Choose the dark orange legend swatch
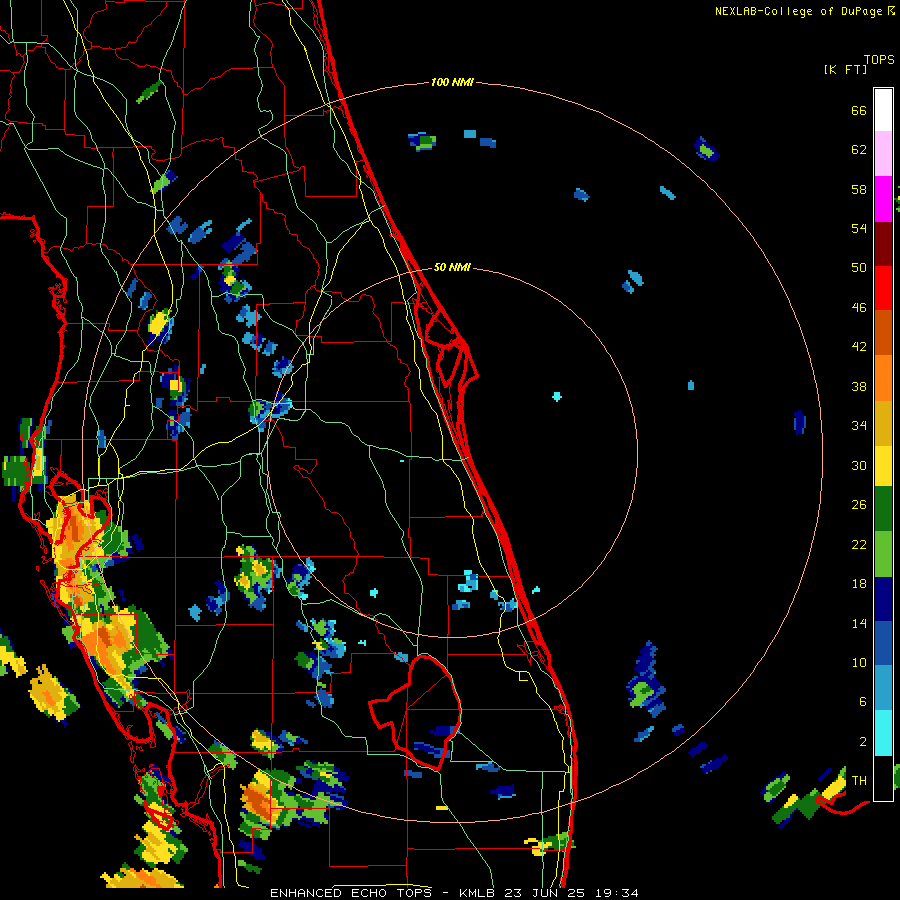 (x=883, y=333)
